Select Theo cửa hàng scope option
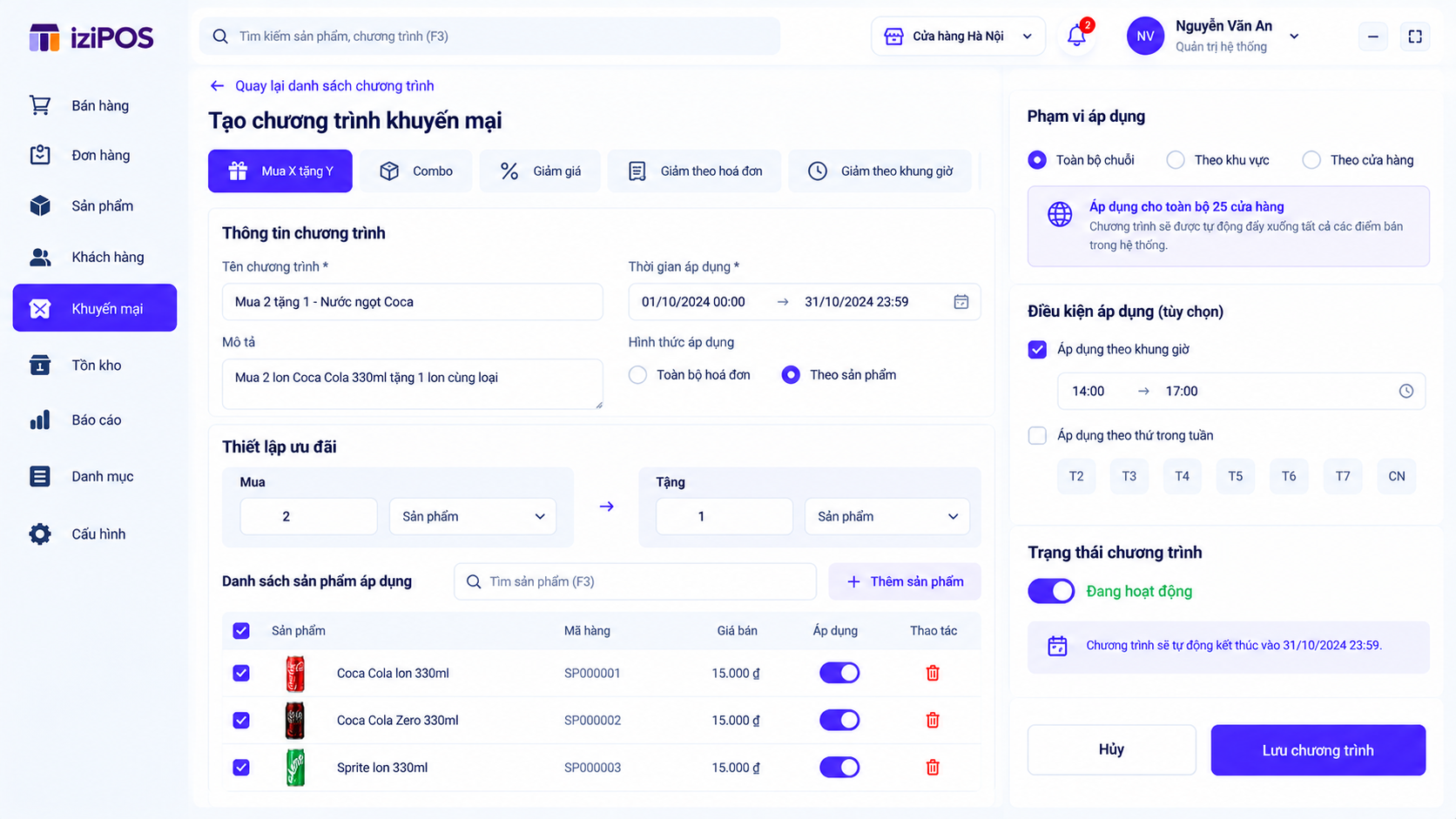The width and height of the screenshot is (1456, 819). tap(1311, 160)
